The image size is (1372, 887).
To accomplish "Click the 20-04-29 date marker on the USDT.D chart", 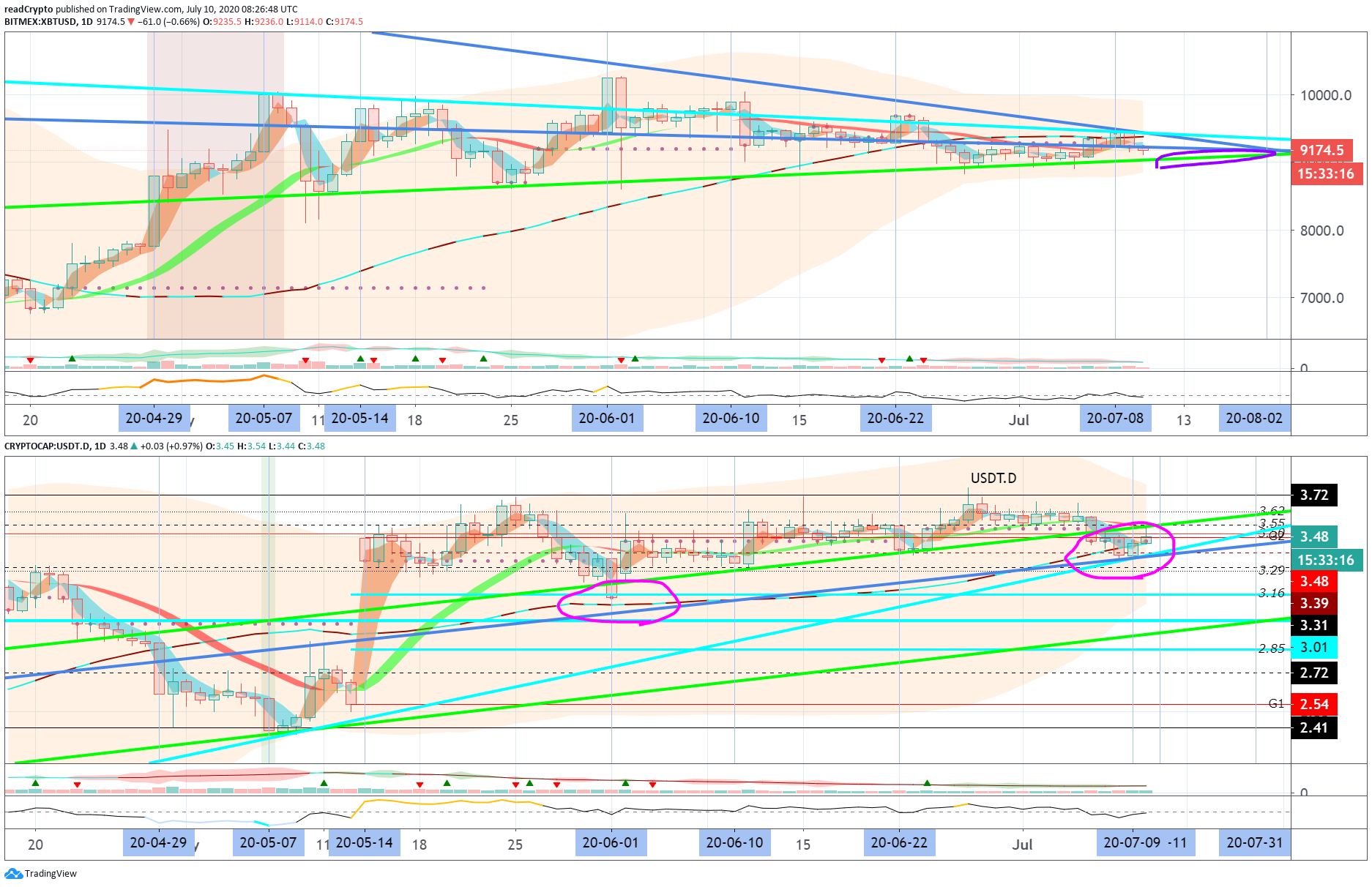I will pos(159,843).
